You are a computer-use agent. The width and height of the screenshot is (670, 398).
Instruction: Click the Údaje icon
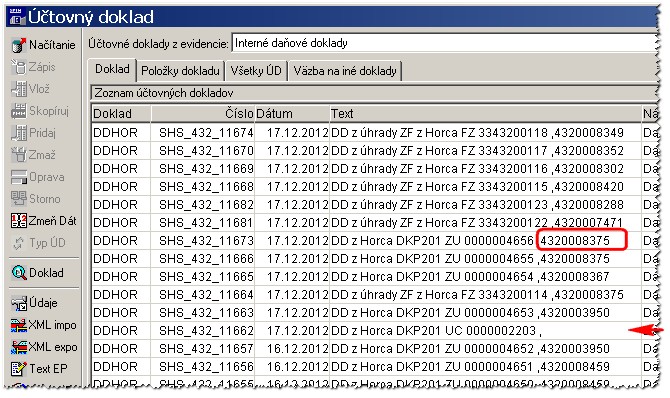click(x=18, y=303)
